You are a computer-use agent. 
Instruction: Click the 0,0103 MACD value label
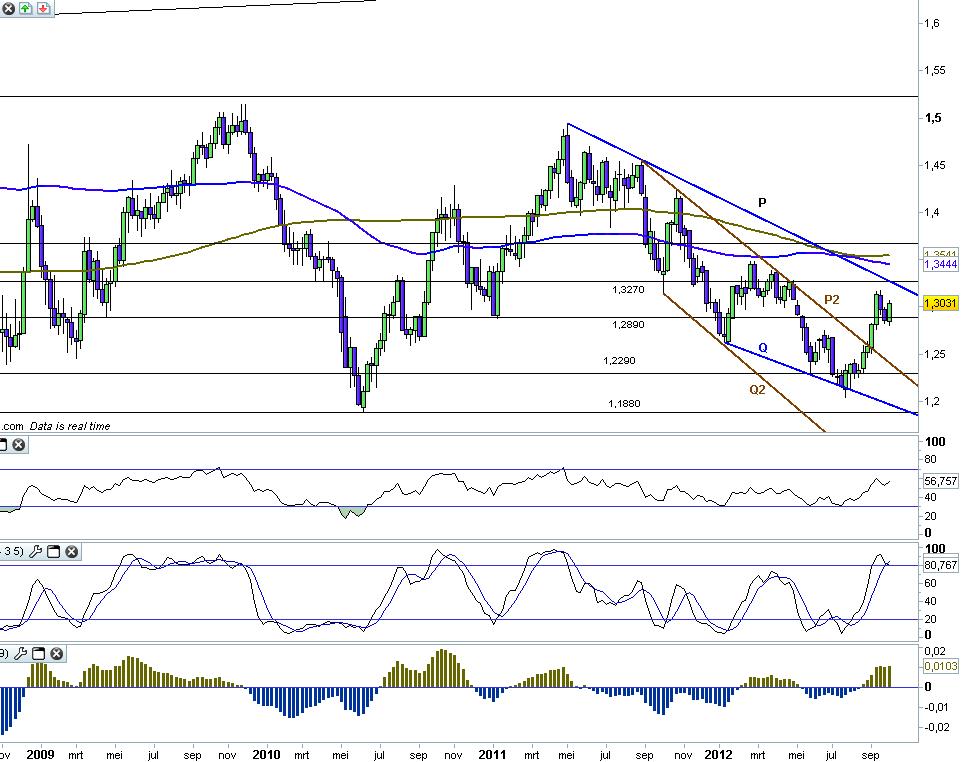click(940, 666)
